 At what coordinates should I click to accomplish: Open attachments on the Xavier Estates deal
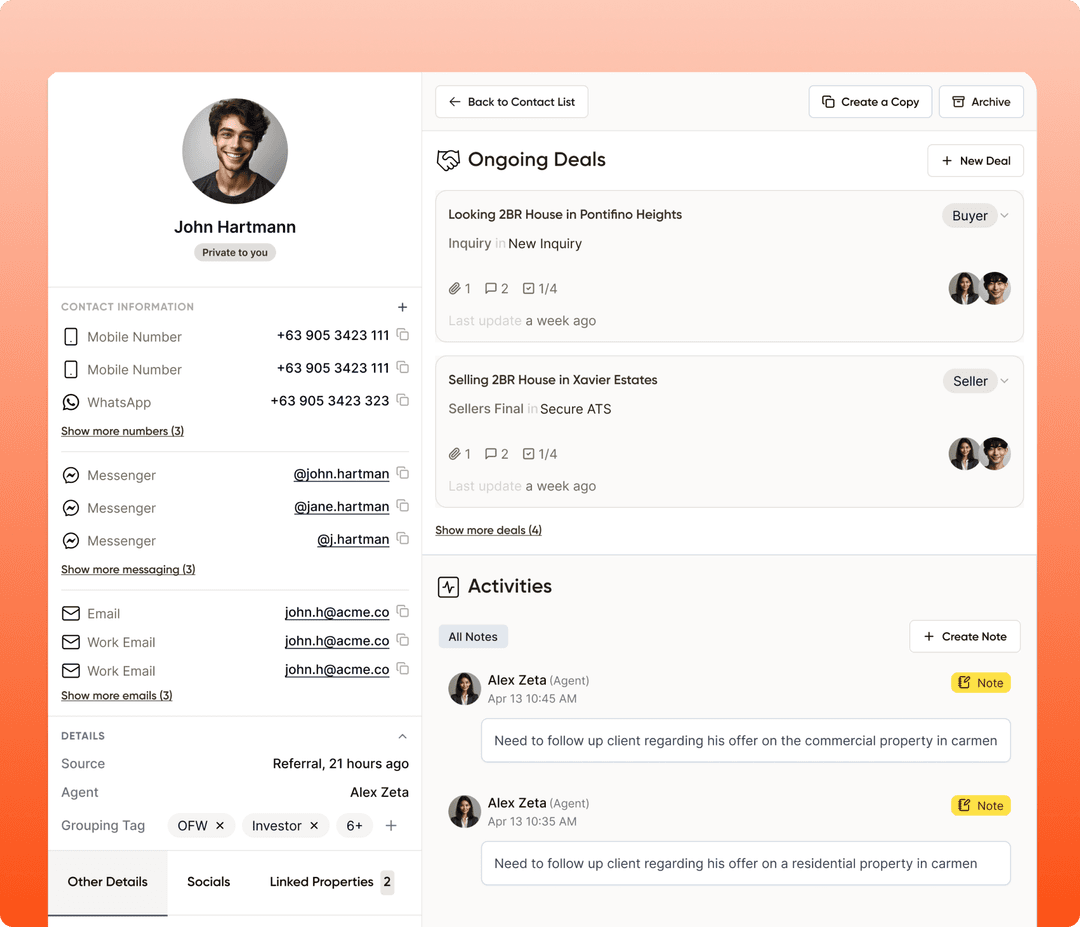(x=459, y=454)
